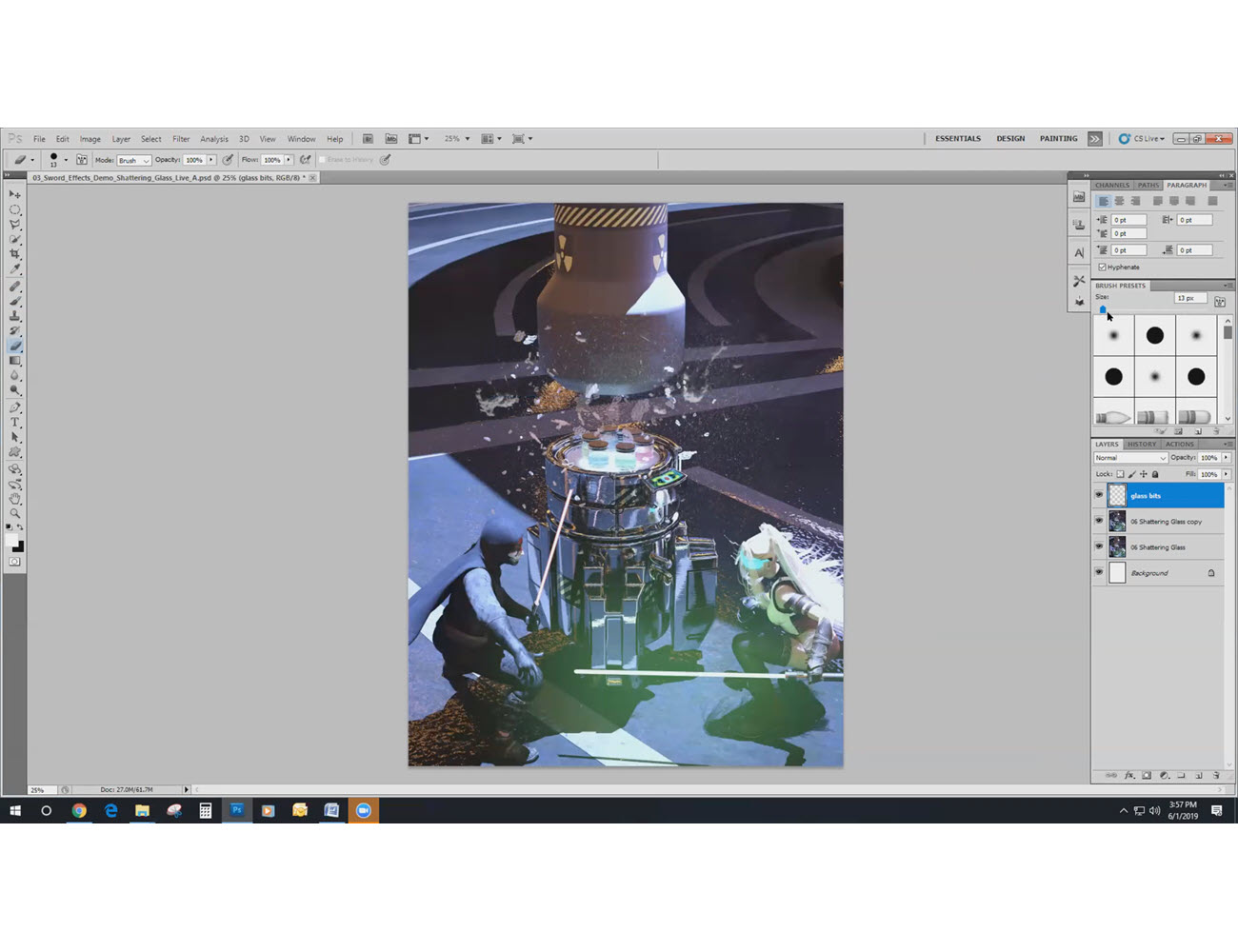Image resolution: width=1238 pixels, height=952 pixels.
Task: Open the brush Mode dropdown in options bar
Action: coord(131,159)
